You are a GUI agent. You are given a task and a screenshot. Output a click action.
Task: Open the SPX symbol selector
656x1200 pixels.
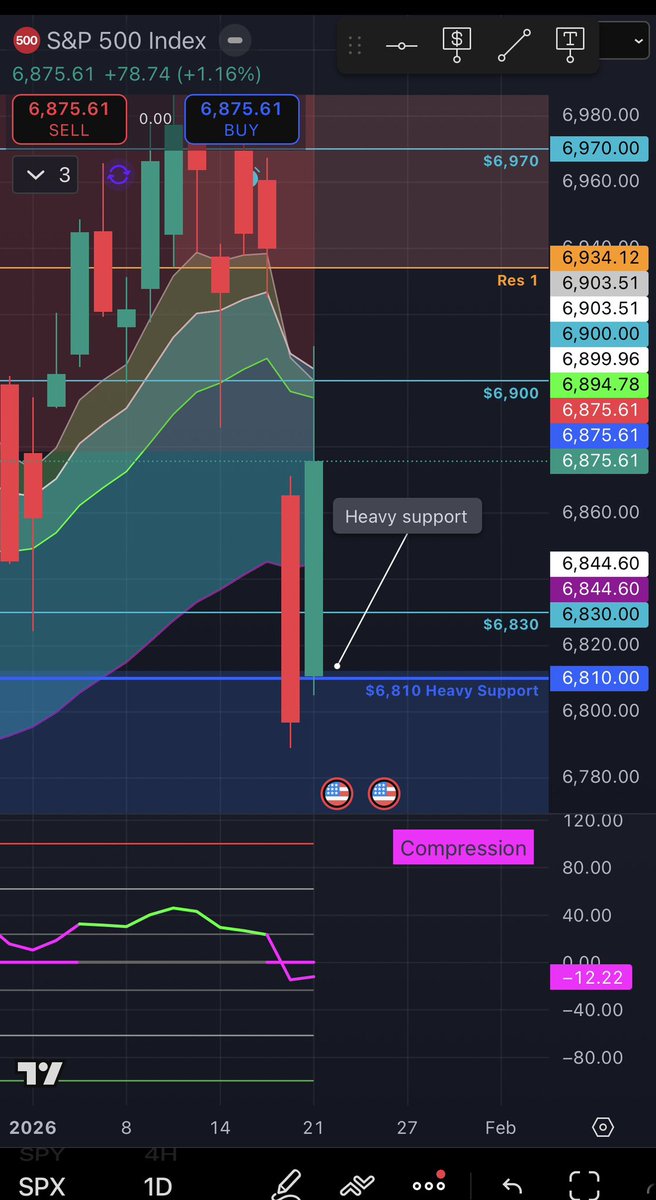[x=41, y=1186]
